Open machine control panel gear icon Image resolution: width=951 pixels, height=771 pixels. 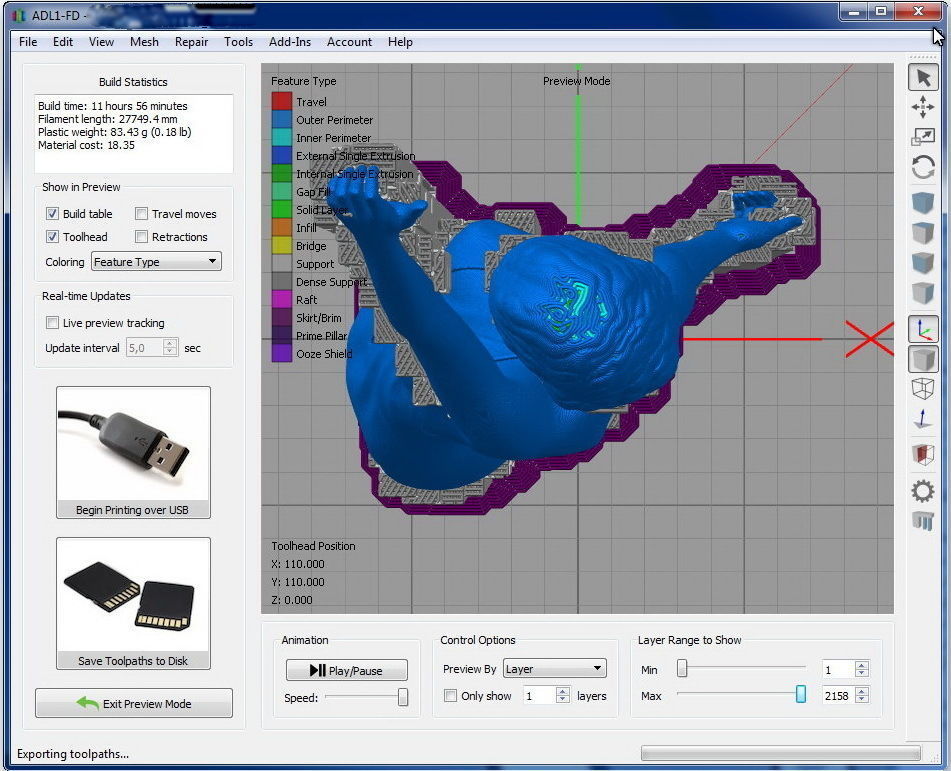click(x=922, y=491)
